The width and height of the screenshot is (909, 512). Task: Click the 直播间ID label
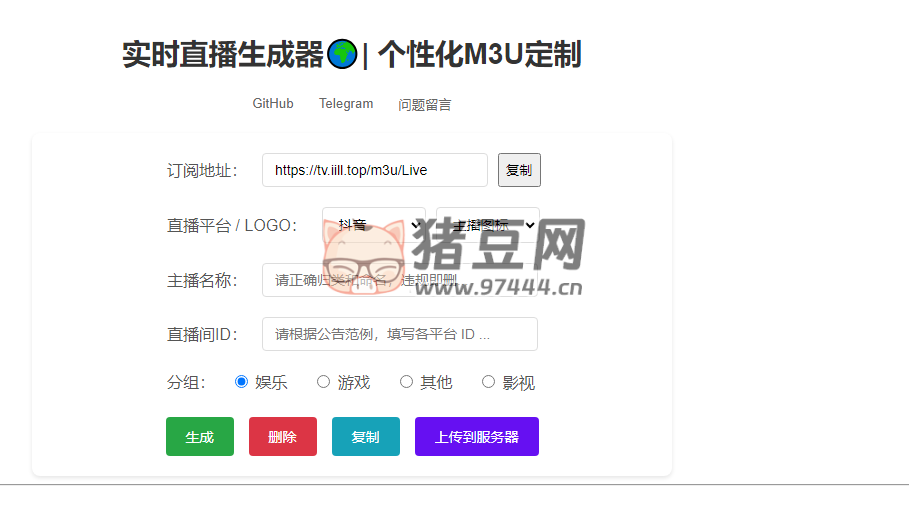click(x=202, y=335)
